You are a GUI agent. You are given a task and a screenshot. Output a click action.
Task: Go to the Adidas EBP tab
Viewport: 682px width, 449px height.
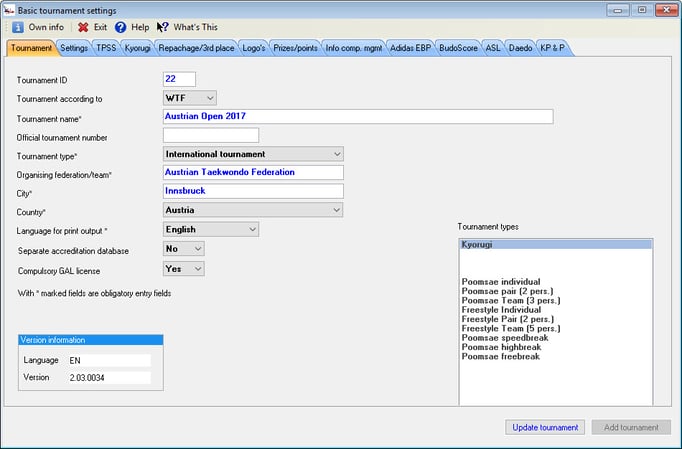(407, 47)
